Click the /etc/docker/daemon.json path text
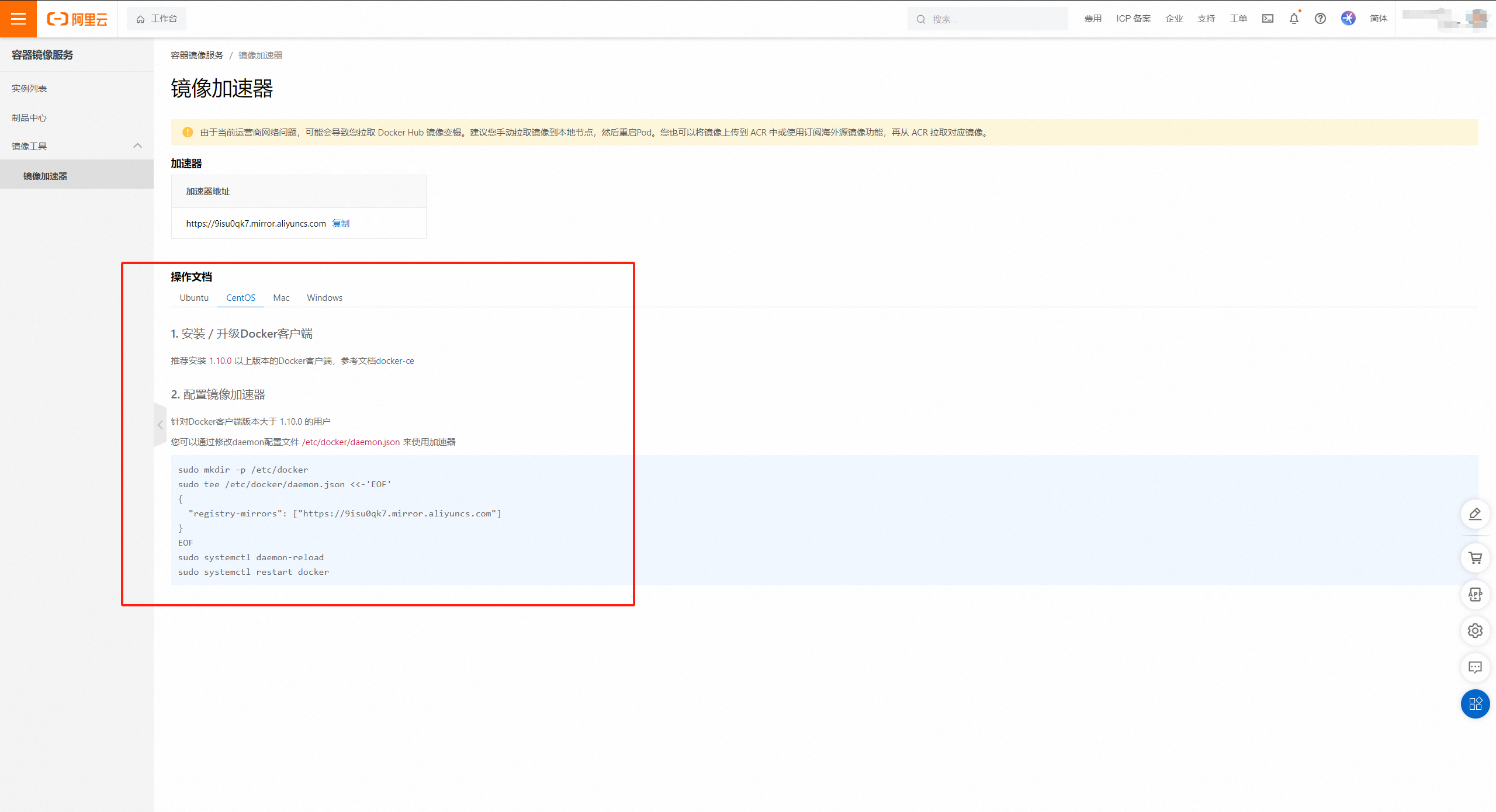Screen dimensions: 1496x812 (351, 442)
